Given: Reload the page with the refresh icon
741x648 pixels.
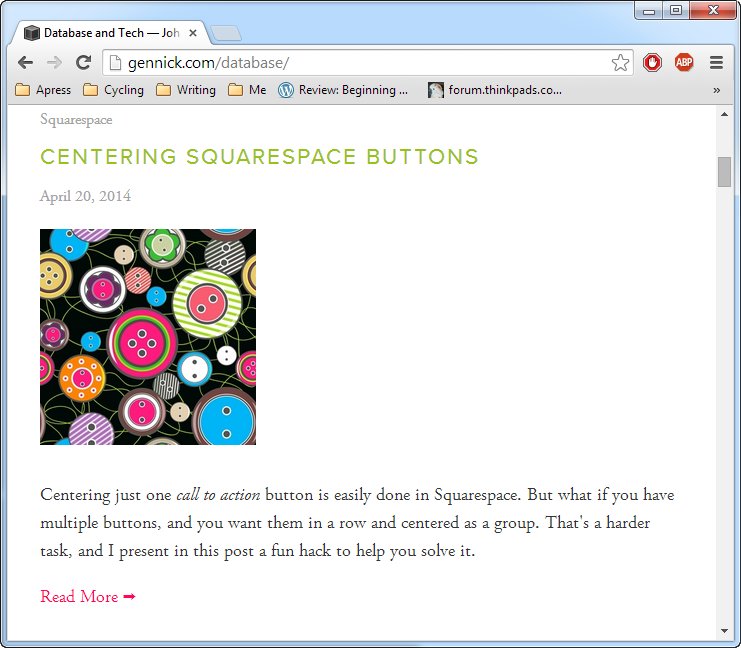Looking at the screenshot, I should [x=84, y=62].
